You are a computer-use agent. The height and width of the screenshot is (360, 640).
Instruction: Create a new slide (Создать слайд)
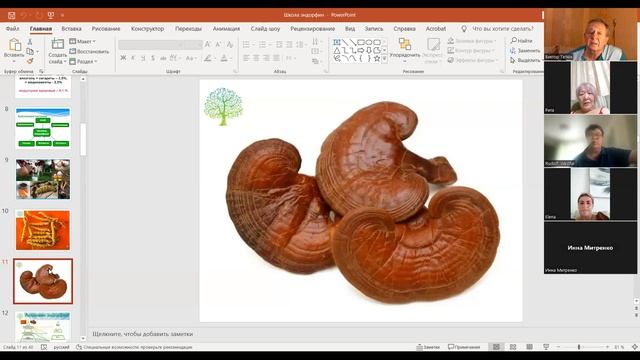tap(58, 51)
